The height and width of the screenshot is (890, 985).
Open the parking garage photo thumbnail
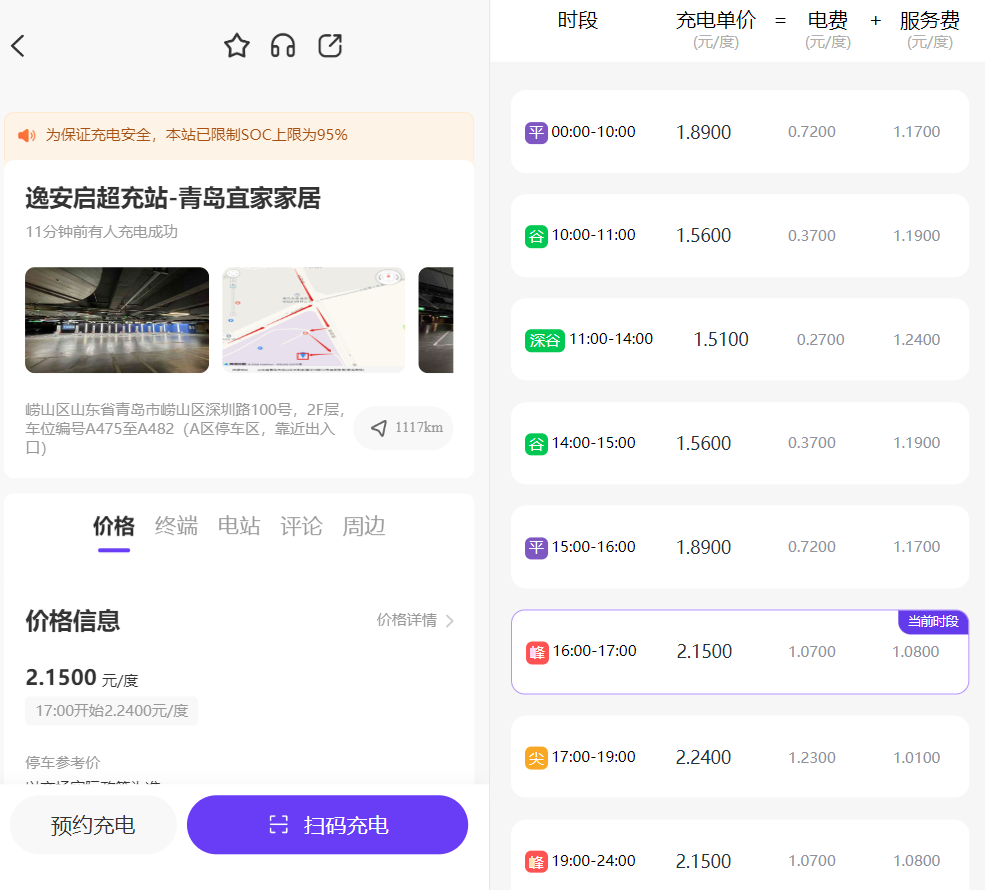coord(117,320)
